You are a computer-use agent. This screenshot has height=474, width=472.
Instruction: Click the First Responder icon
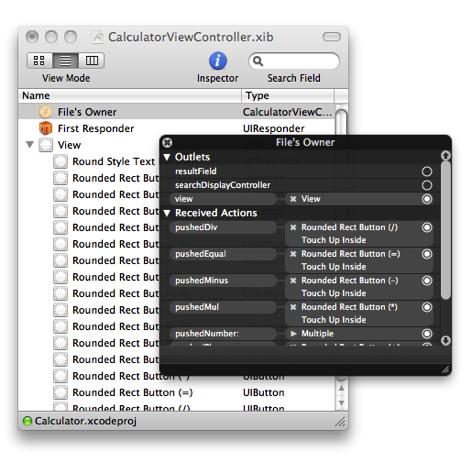pos(45,128)
